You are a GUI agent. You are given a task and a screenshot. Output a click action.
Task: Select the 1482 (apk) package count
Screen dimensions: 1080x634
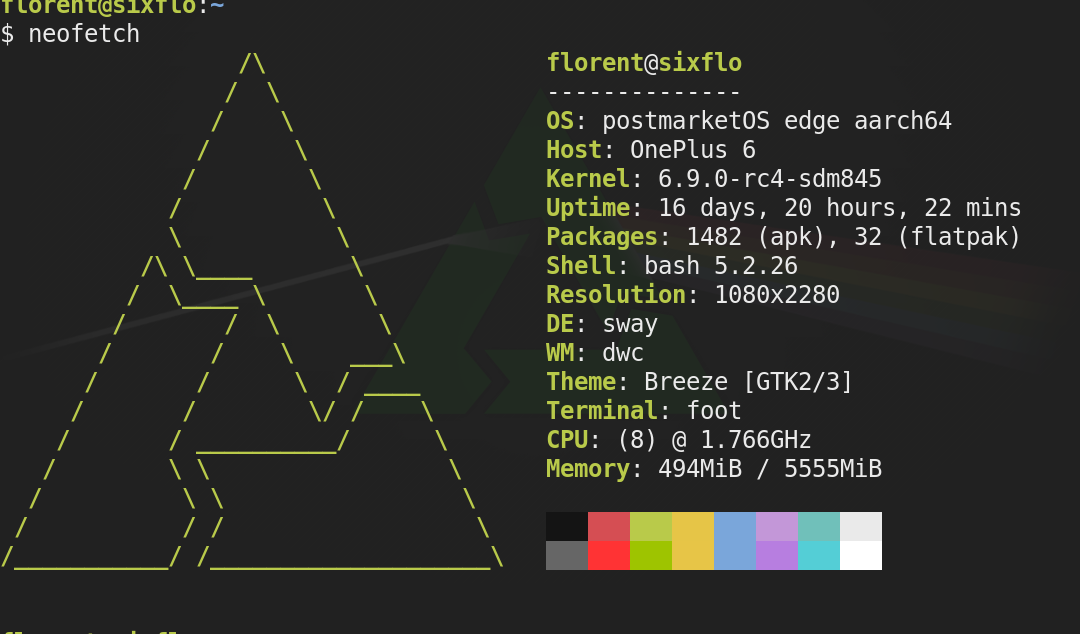pyautogui.click(x=756, y=237)
